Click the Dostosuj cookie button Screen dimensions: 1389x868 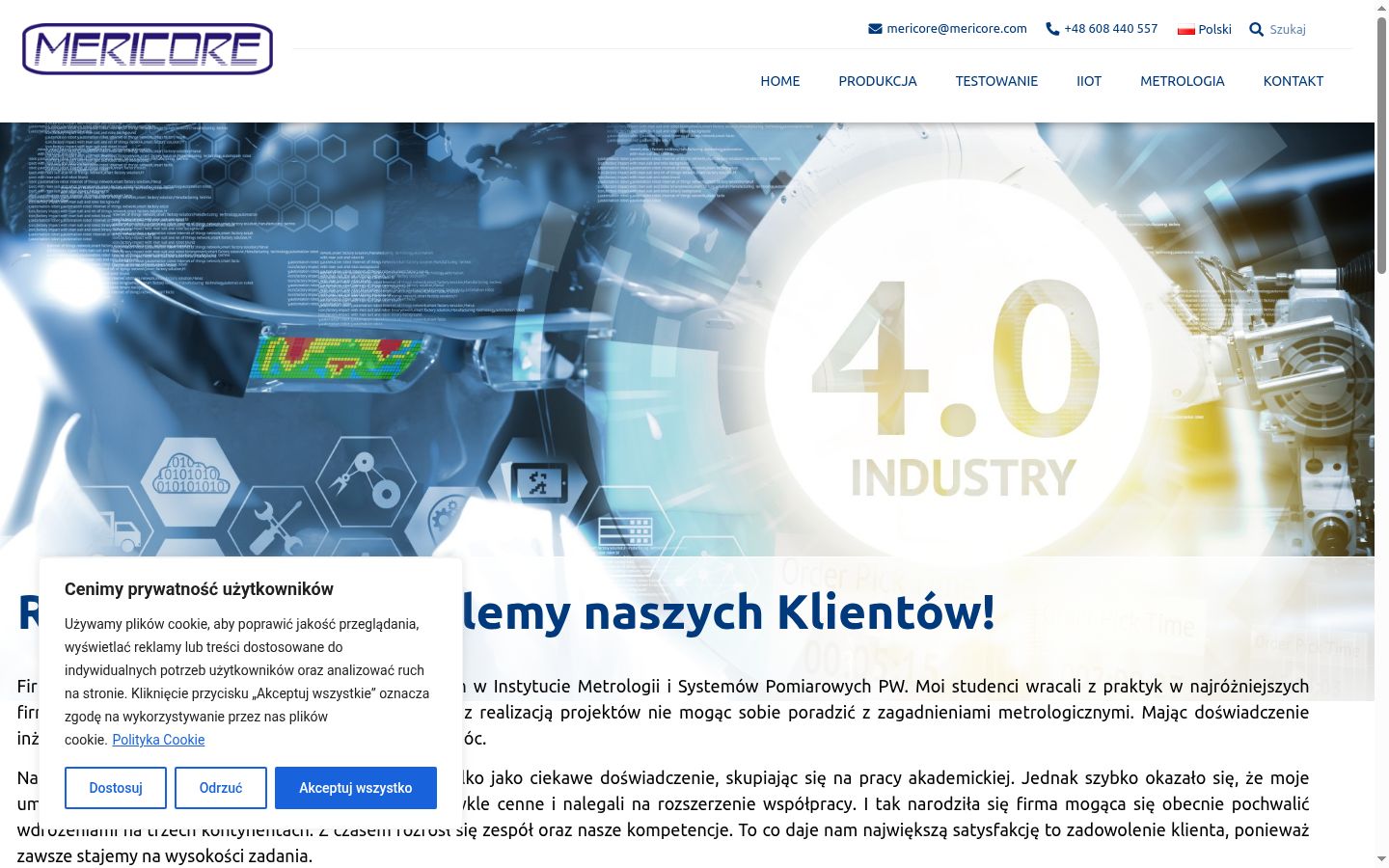[116, 788]
